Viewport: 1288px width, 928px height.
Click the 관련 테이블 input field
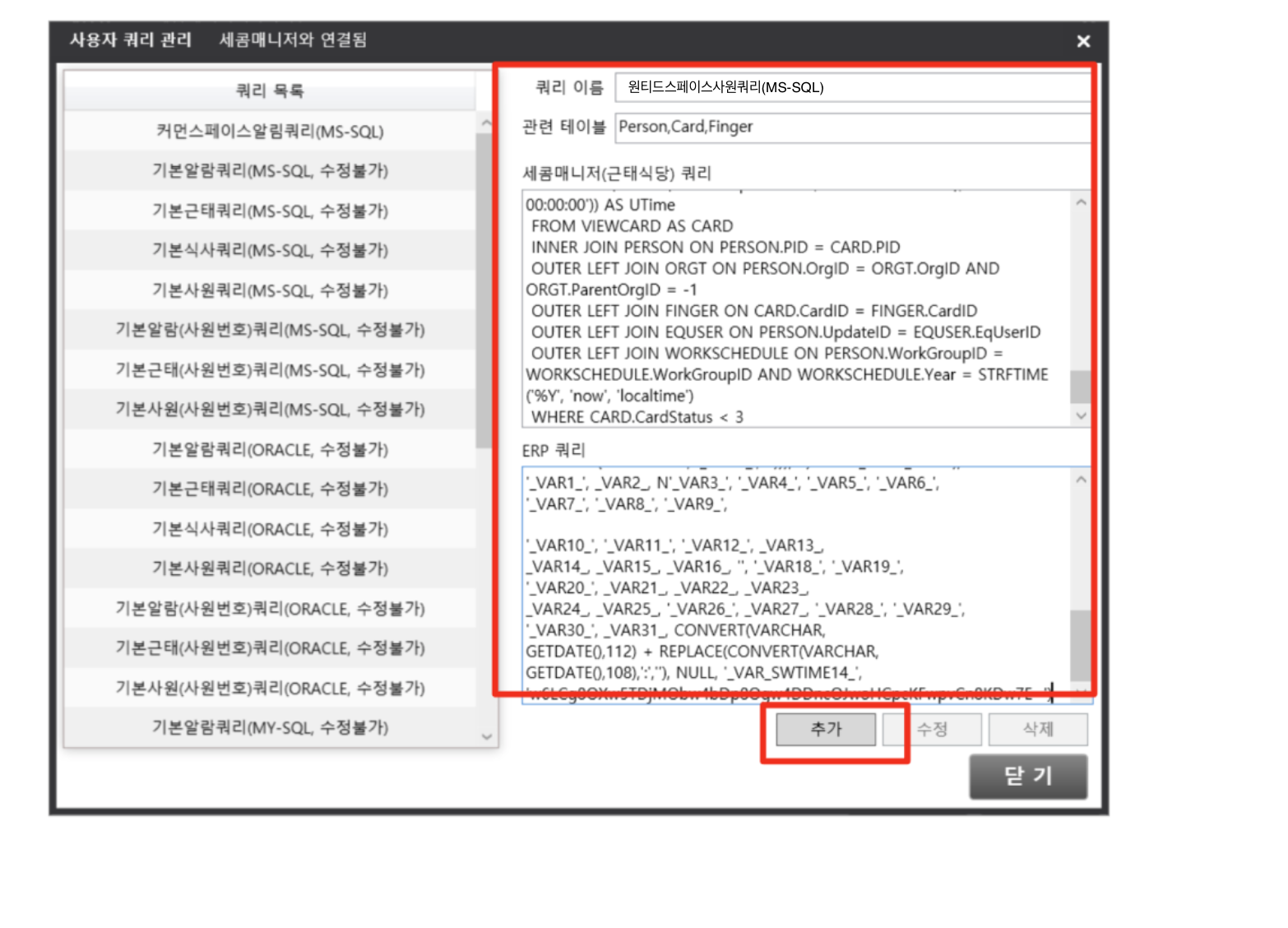click(x=851, y=127)
